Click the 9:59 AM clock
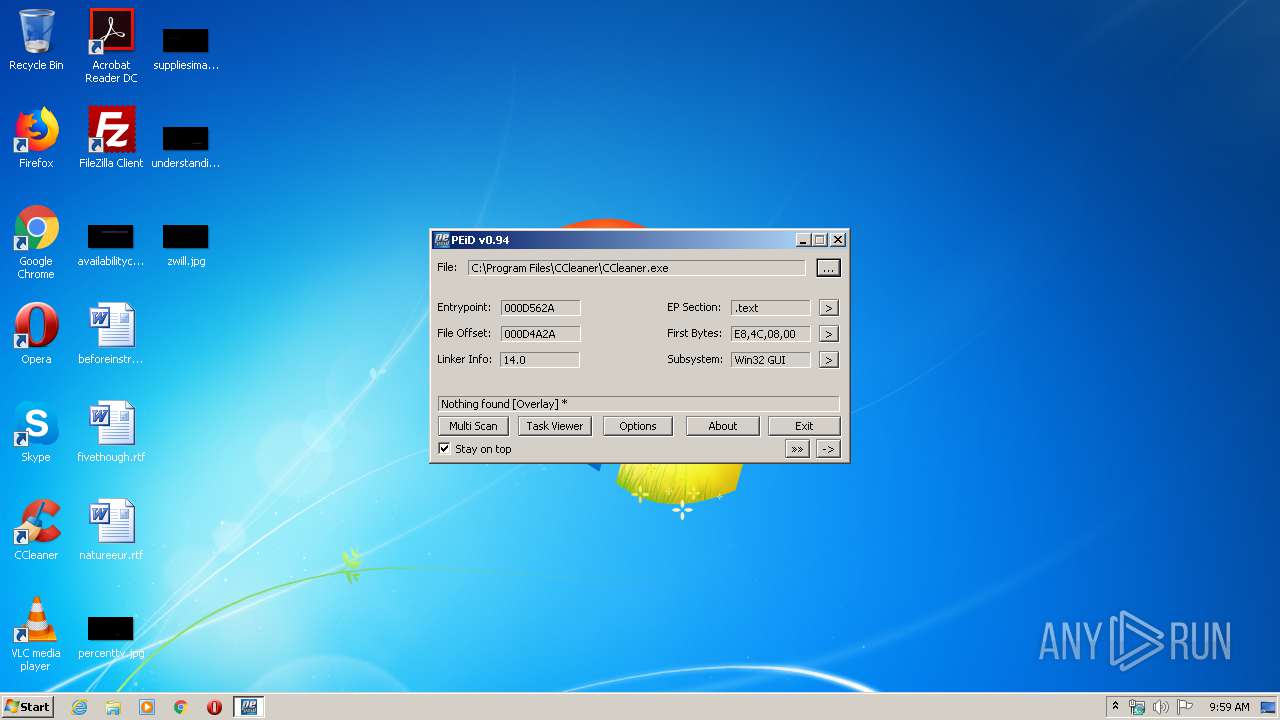 point(1229,707)
